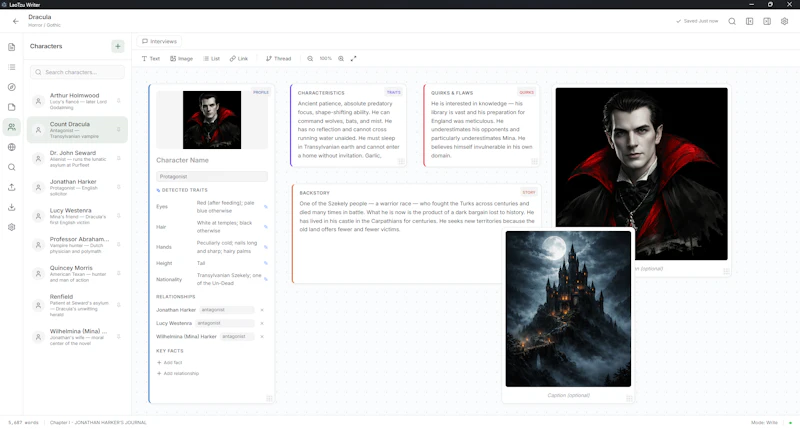
Task: Focus the Search characters field
Action: coord(77,72)
